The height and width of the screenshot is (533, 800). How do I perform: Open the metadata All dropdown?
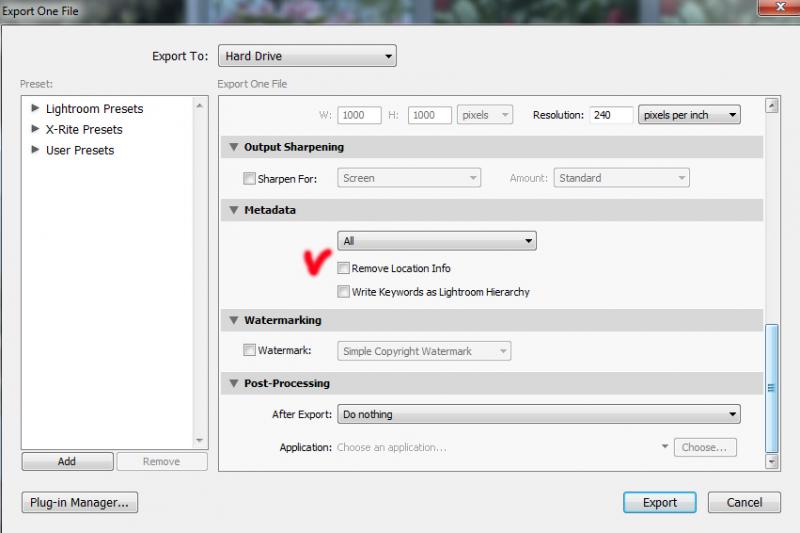tap(437, 241)
